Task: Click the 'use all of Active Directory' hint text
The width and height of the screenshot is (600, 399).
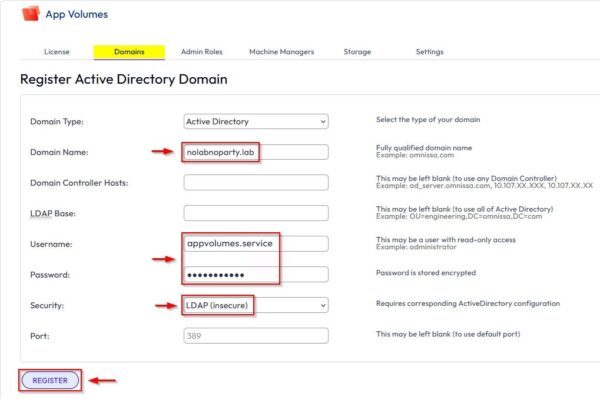Action: pos(465,209)
